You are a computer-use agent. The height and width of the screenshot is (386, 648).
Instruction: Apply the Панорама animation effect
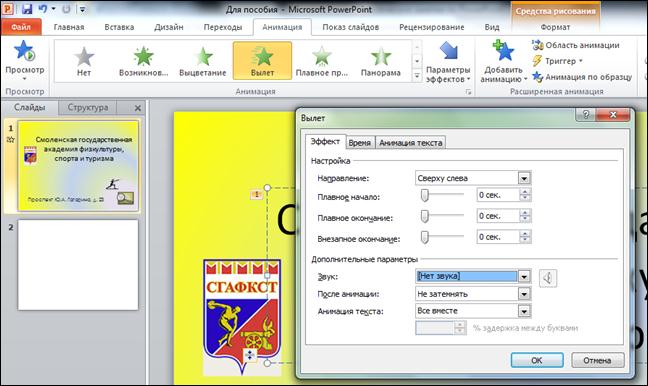point(381,61)
